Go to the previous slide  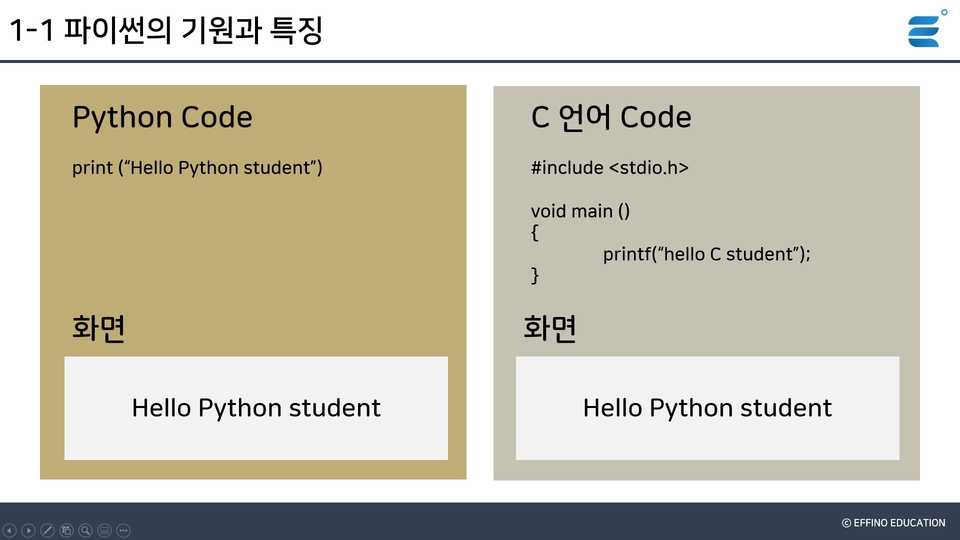[10, 530]
